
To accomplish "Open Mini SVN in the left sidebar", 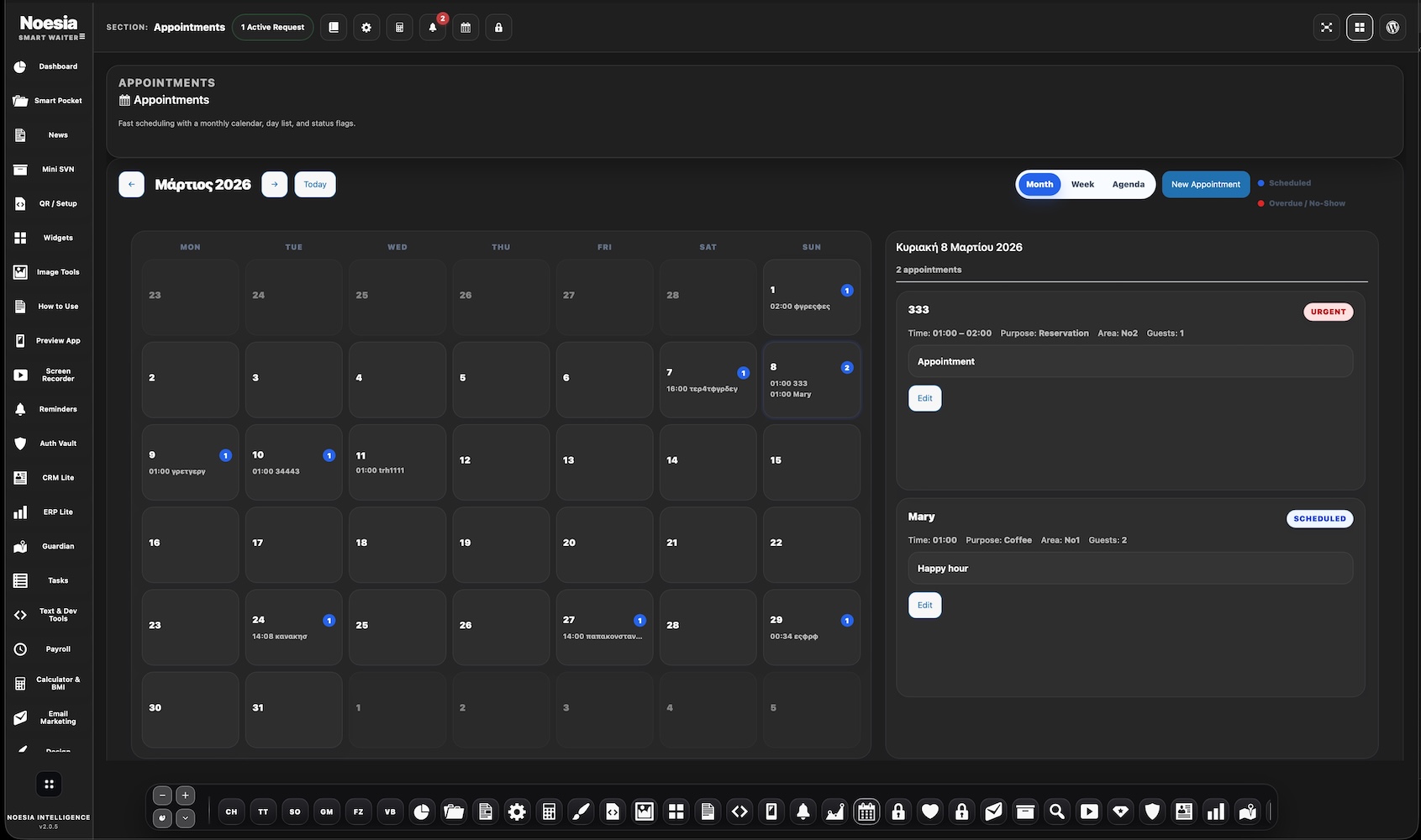I will point(47,170).
